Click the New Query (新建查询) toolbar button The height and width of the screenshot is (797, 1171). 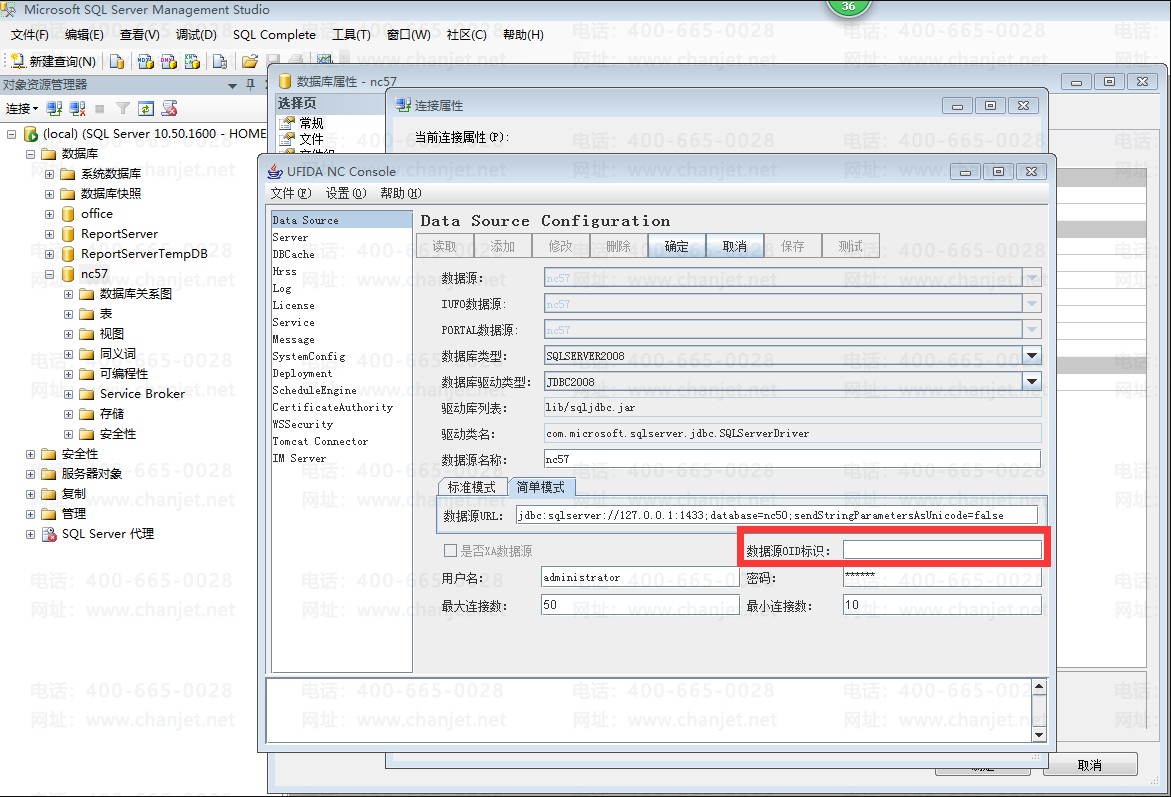tap(53, 61)
